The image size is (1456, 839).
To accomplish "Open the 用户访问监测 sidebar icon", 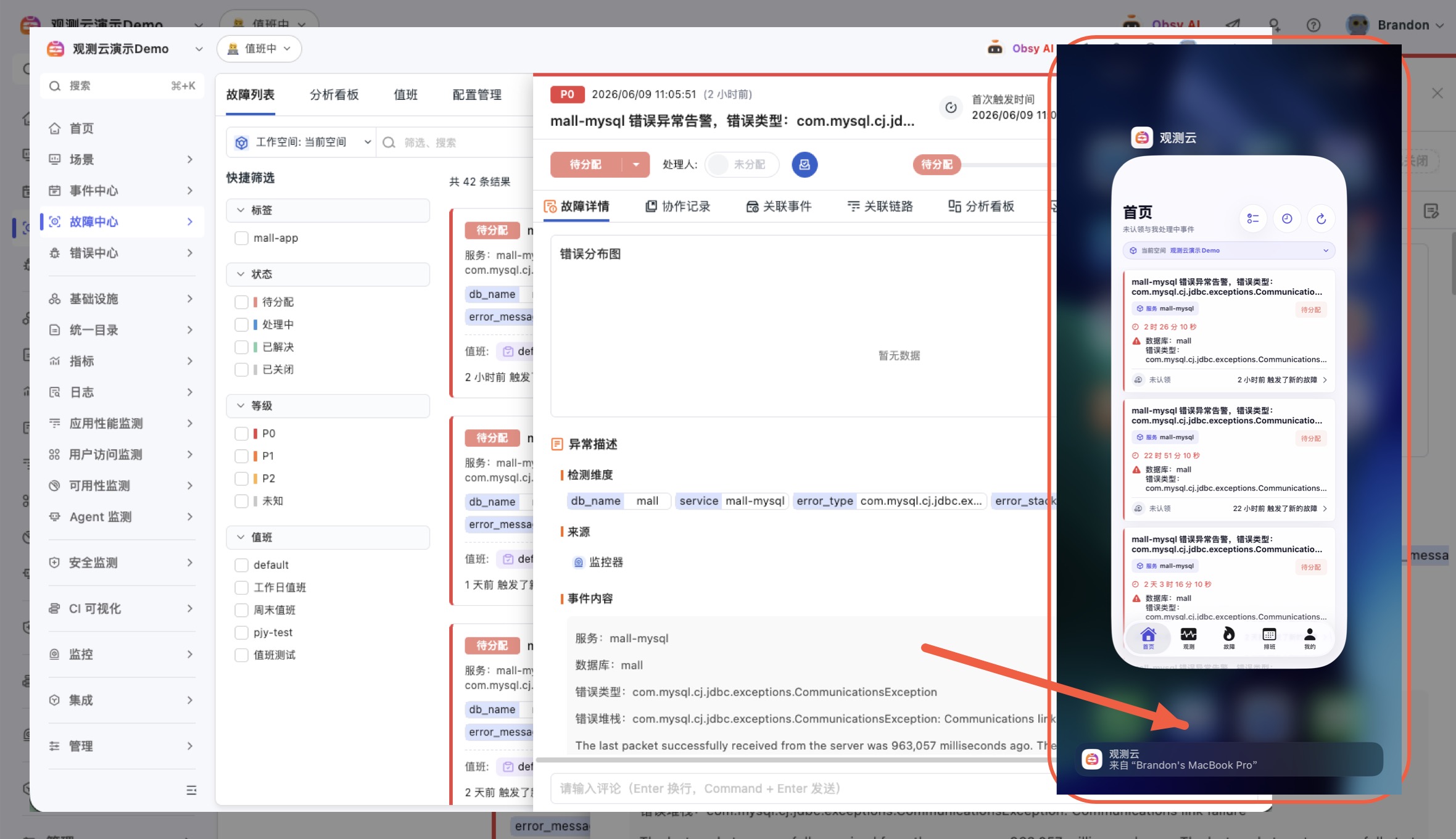I will [55, 455].
